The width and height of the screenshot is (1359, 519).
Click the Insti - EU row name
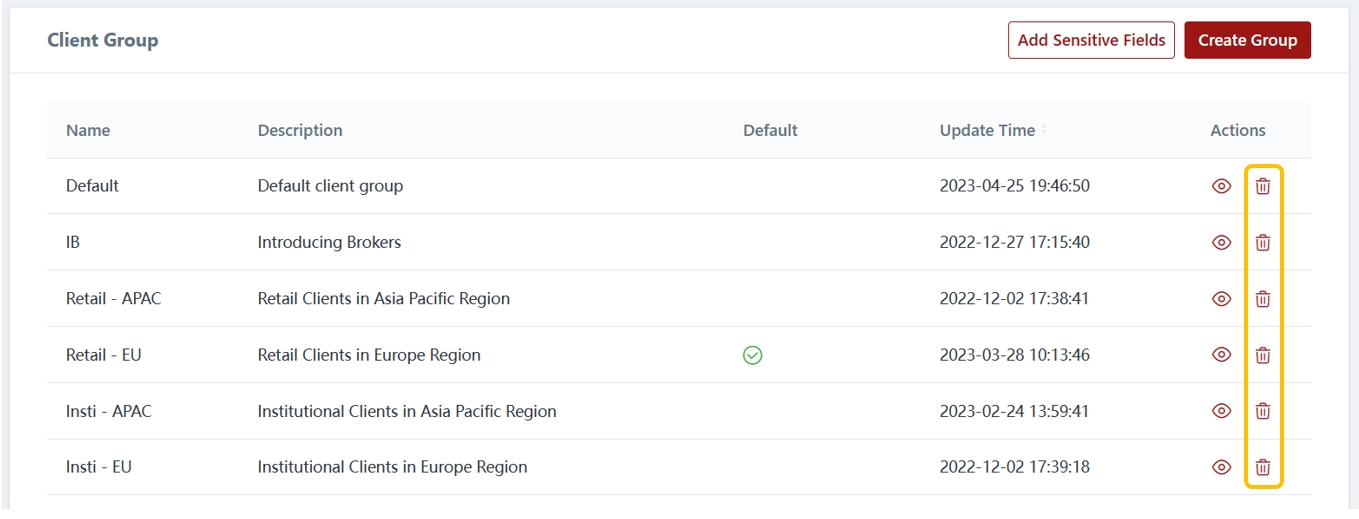pos(99,467)
